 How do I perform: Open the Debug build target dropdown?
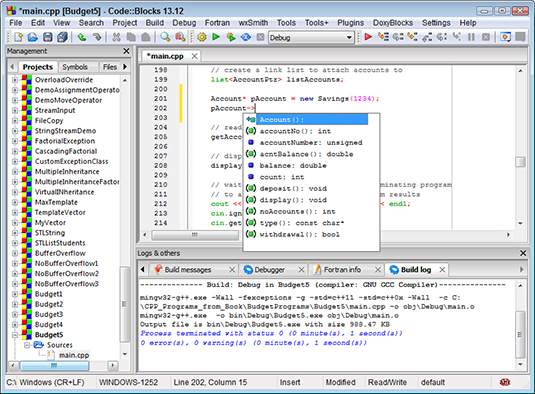pos(349,37)
